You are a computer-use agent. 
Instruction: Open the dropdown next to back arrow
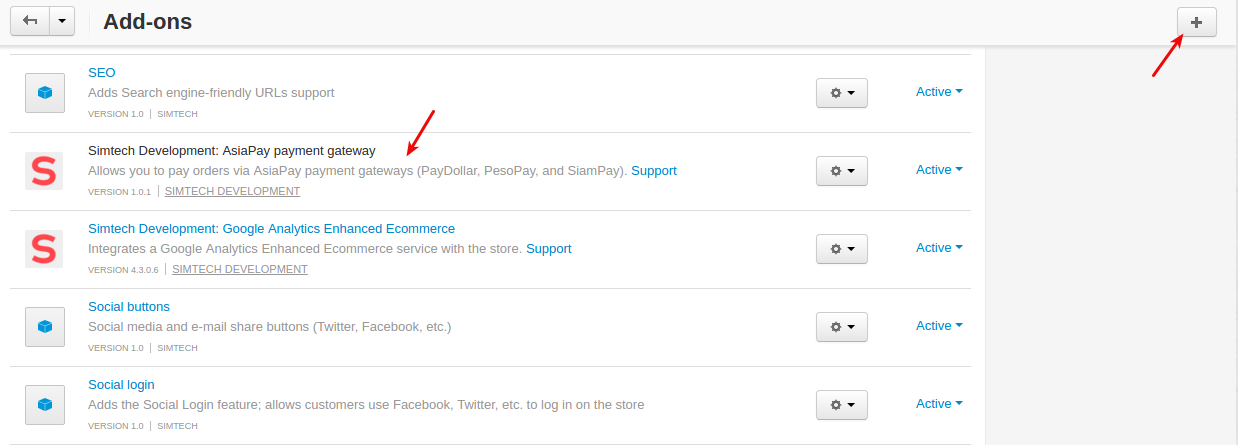tap(62, 21)
